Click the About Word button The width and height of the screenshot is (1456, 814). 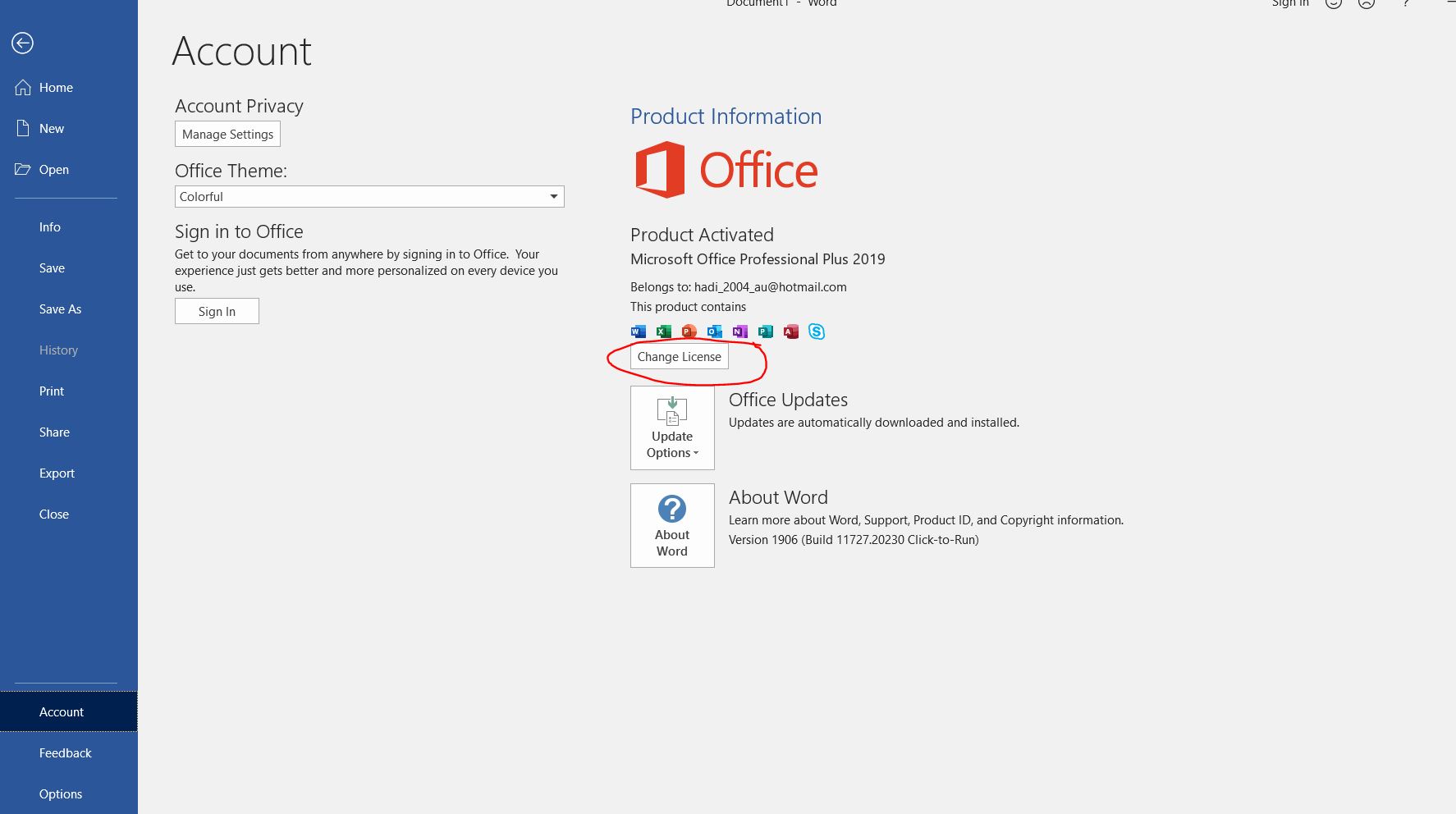tap(672, 525)
